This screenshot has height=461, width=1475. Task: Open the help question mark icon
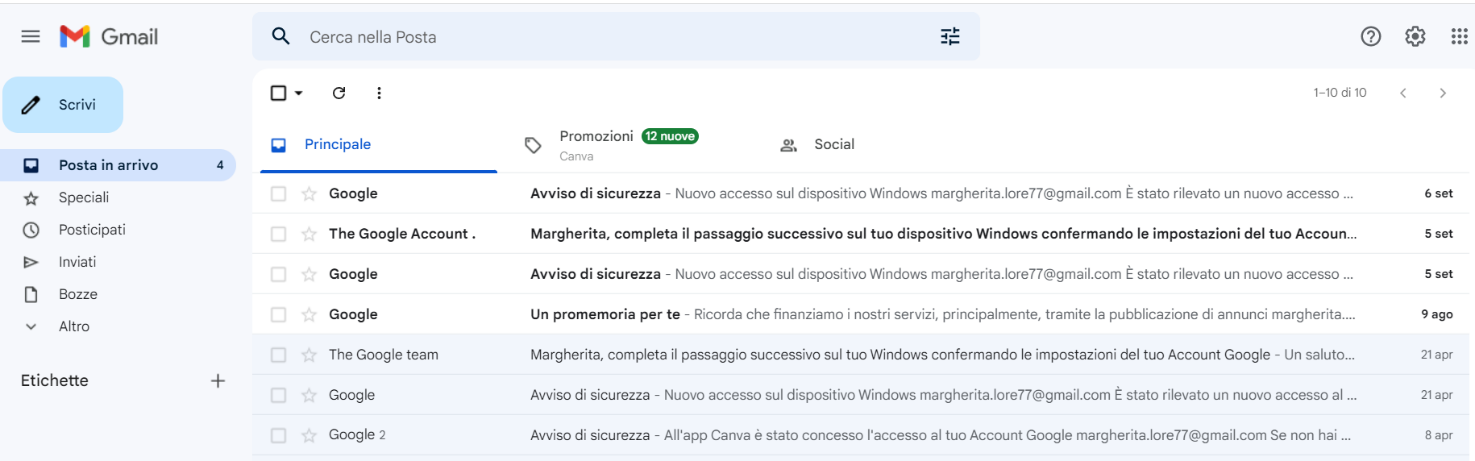pos(1371,37)
